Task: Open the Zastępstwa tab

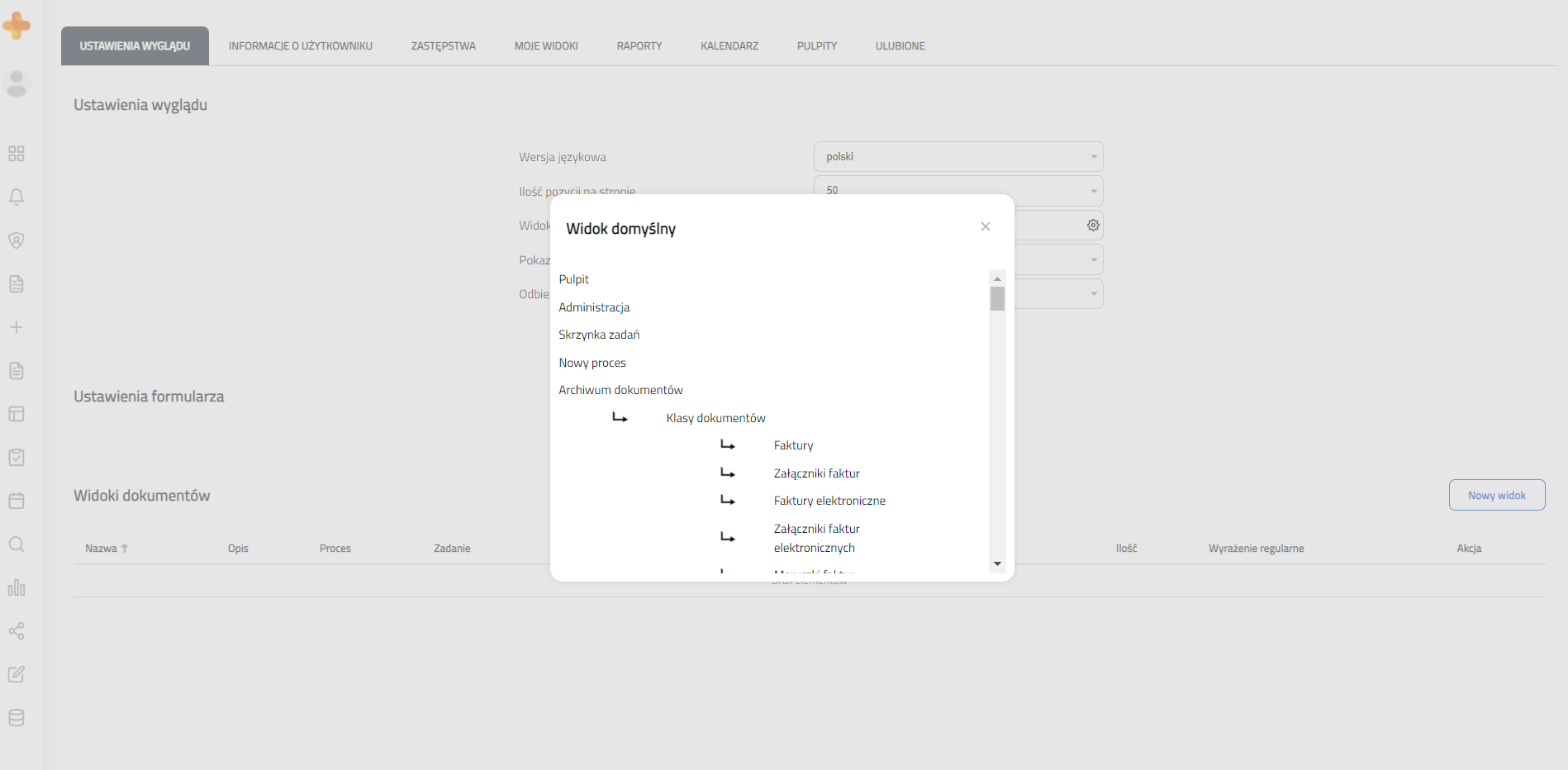Action: coord(444,46)
